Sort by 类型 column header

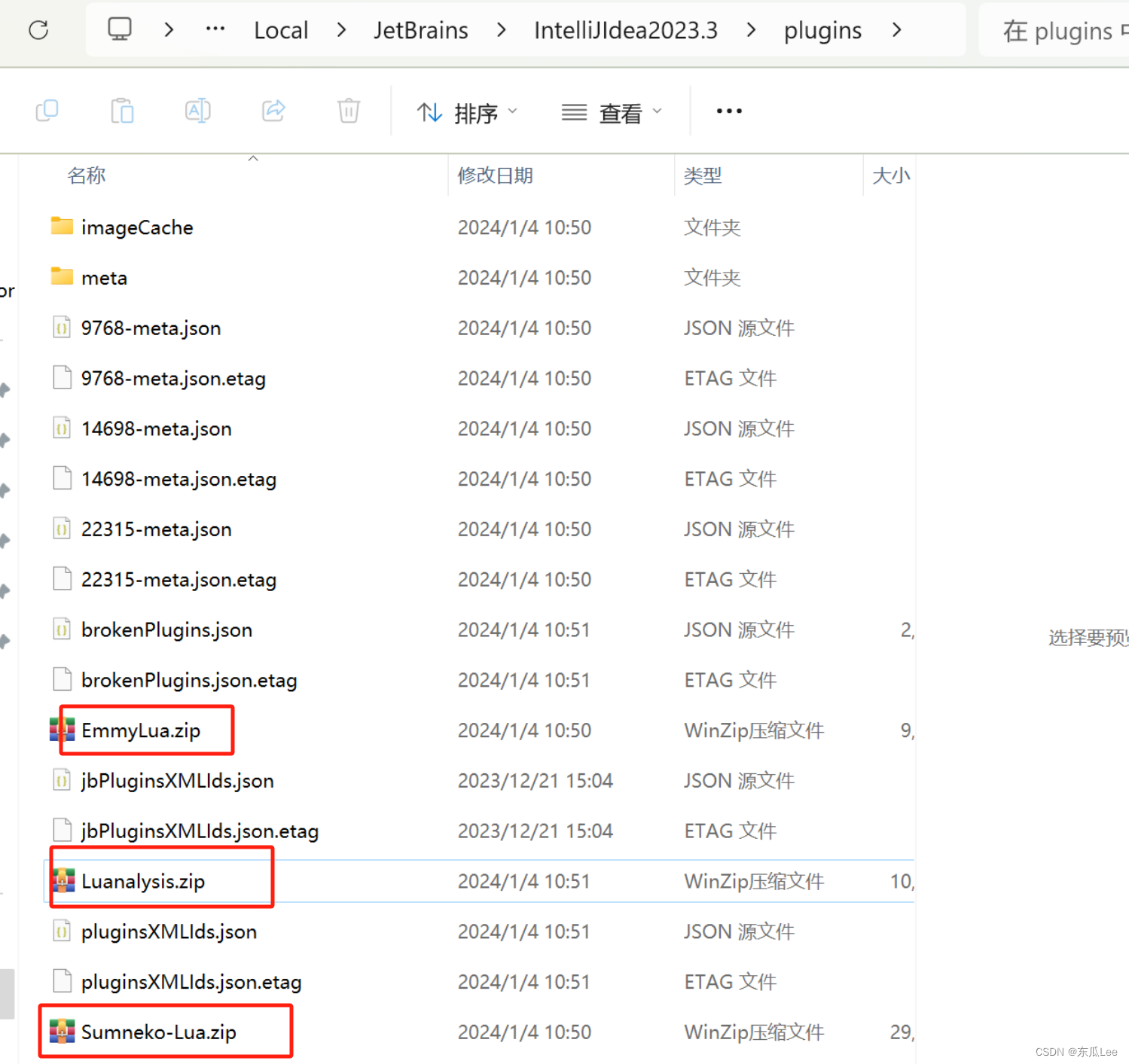tap(703, 175)
